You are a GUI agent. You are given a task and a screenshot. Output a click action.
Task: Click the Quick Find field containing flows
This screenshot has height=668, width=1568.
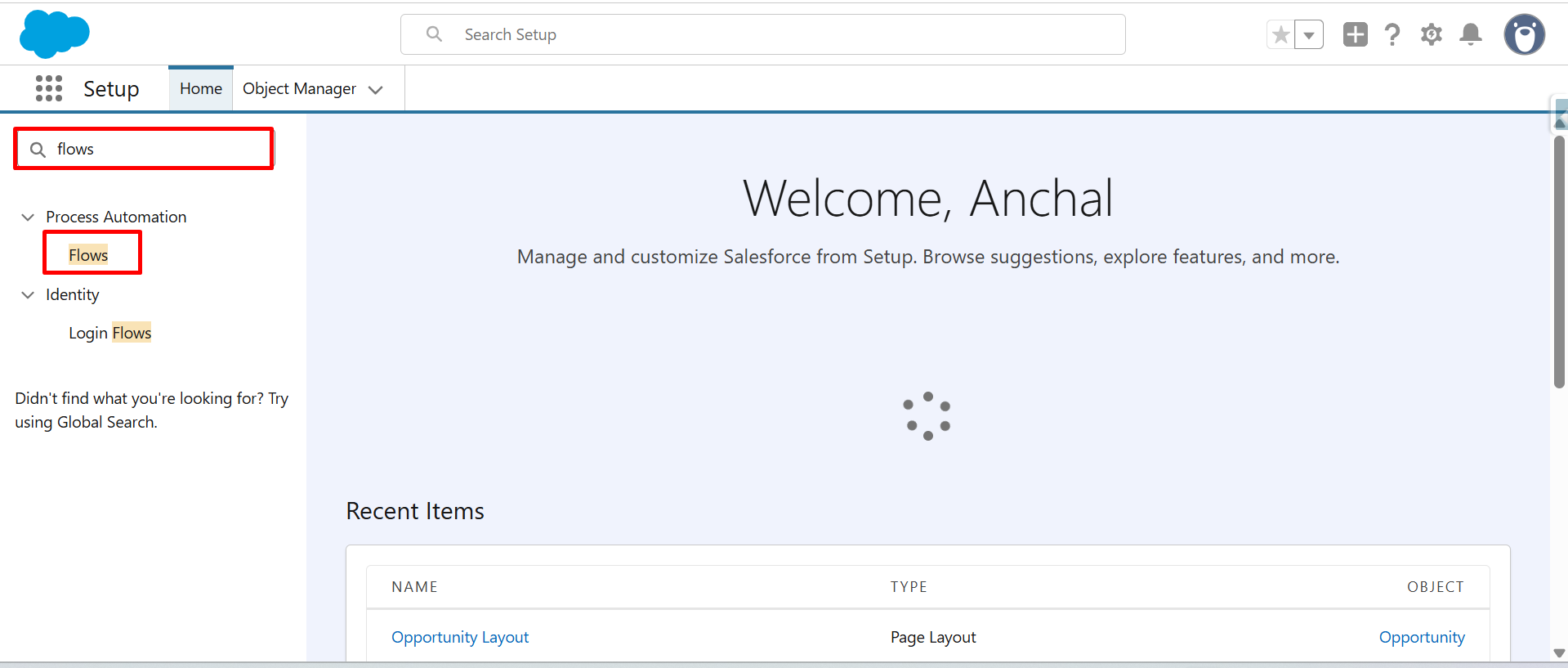coord(144,149)
